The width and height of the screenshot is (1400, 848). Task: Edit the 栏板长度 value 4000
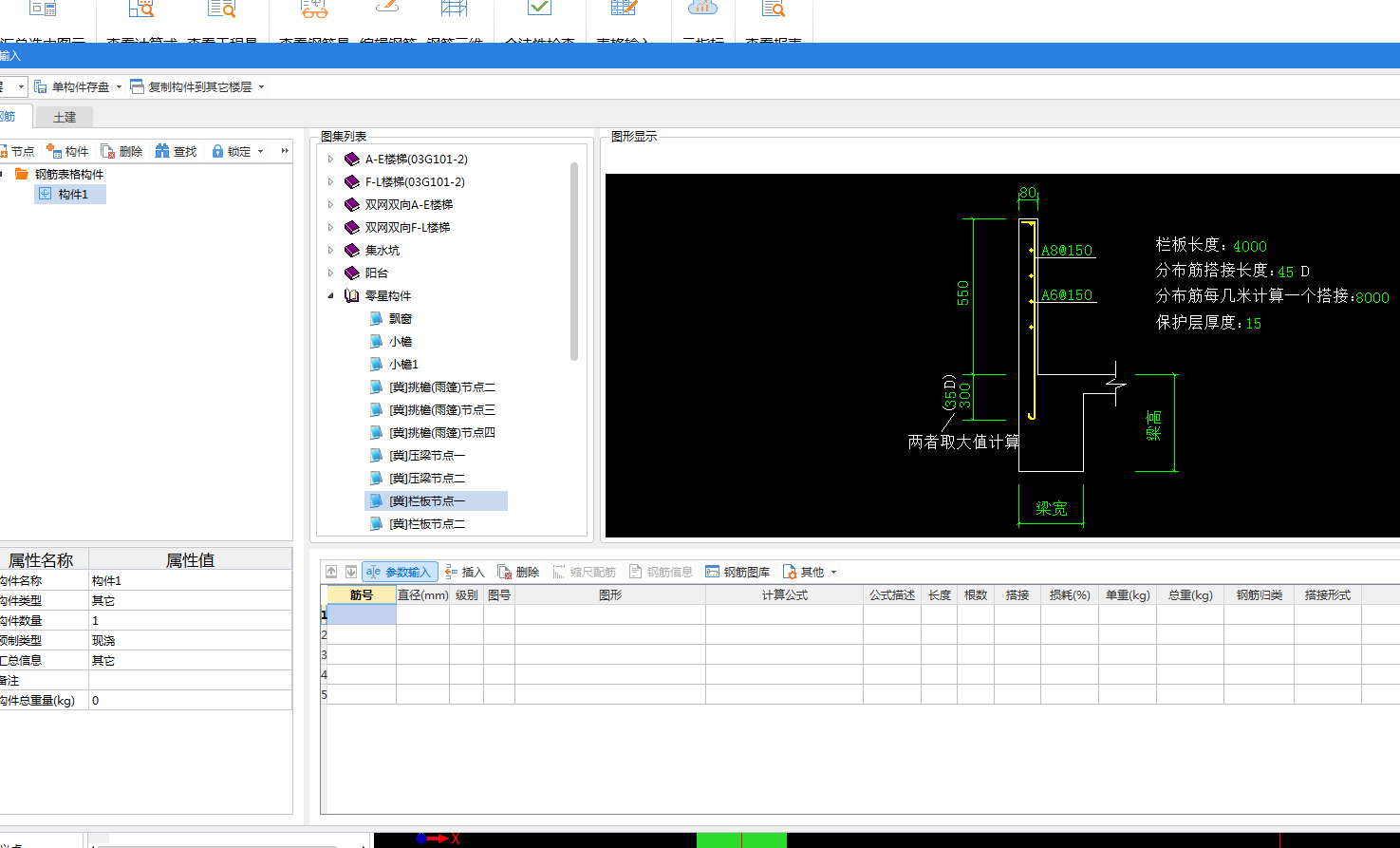[x=1250, y=246]
